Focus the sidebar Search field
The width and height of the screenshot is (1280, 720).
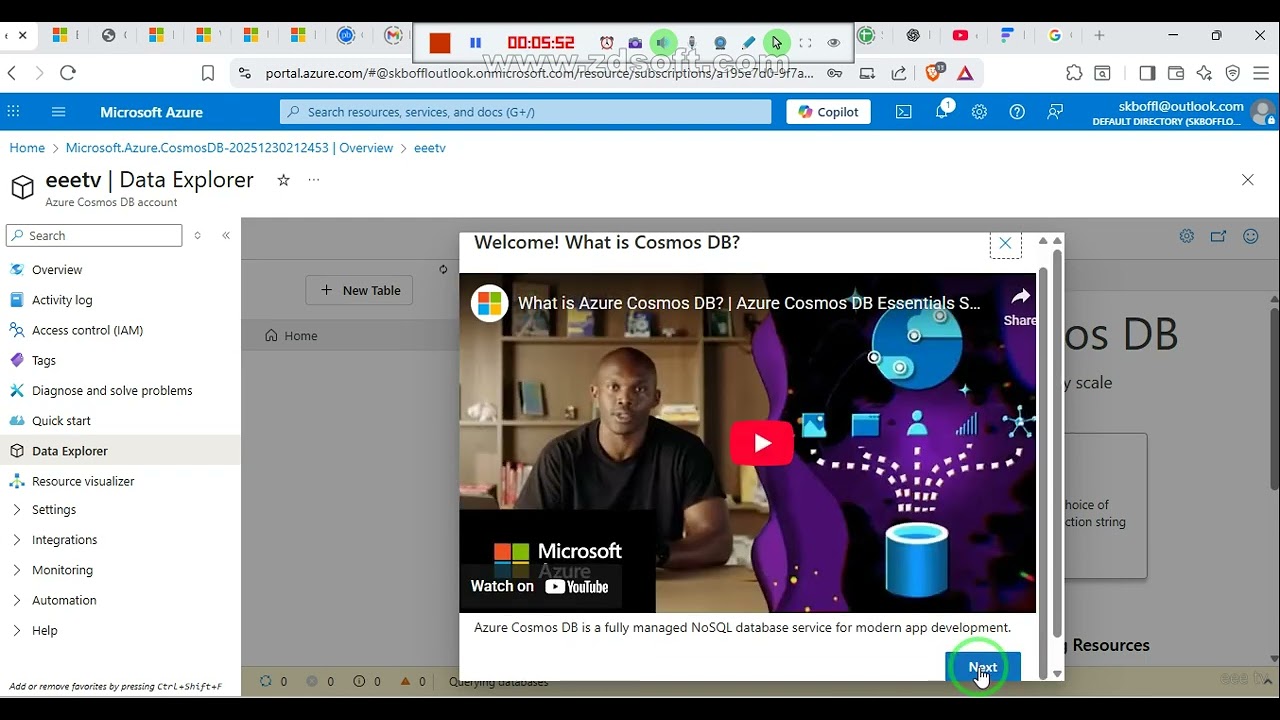(94, 235)
